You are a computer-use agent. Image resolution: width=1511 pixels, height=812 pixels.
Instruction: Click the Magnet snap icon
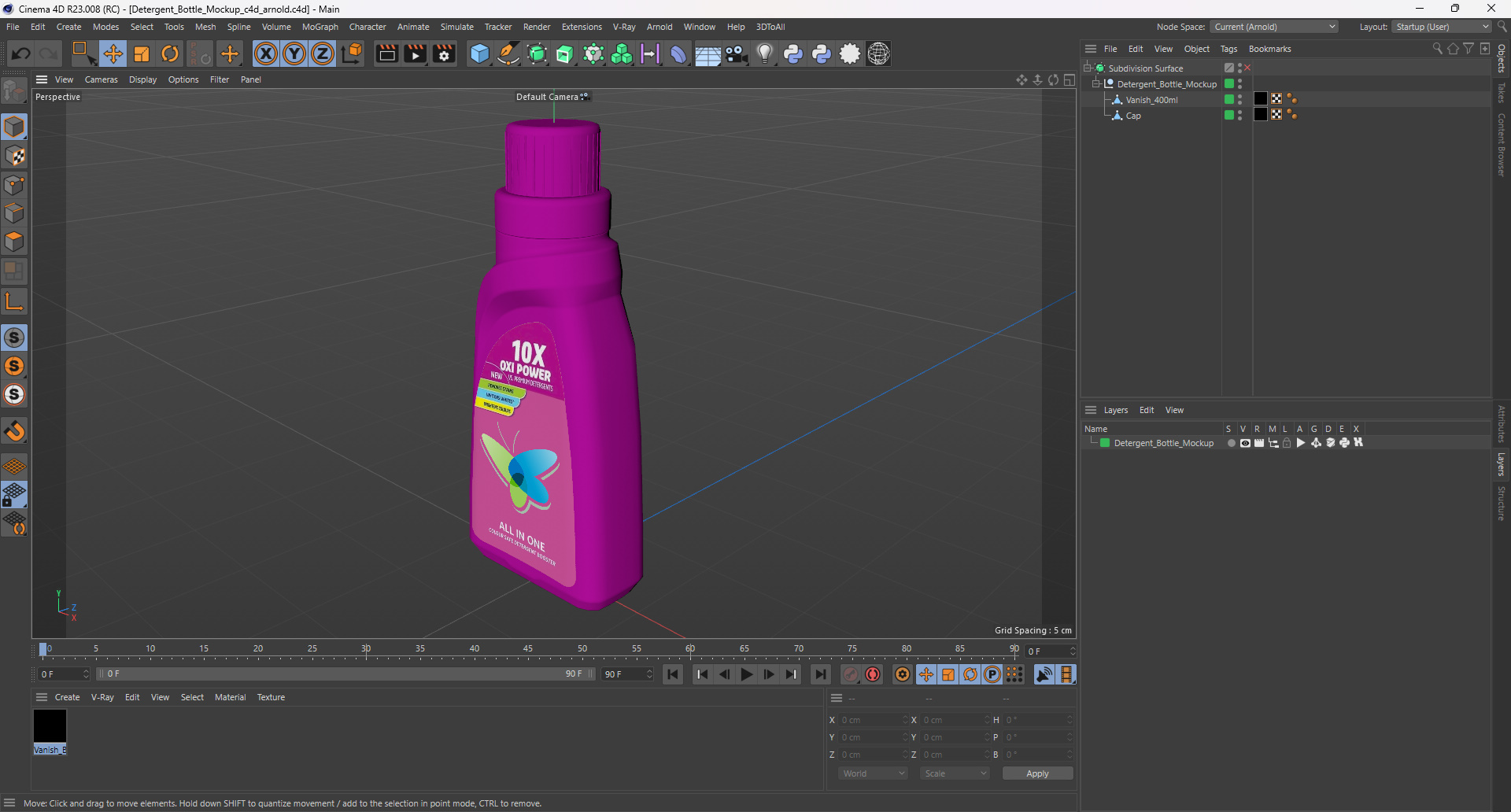click(x=14, y=431)
